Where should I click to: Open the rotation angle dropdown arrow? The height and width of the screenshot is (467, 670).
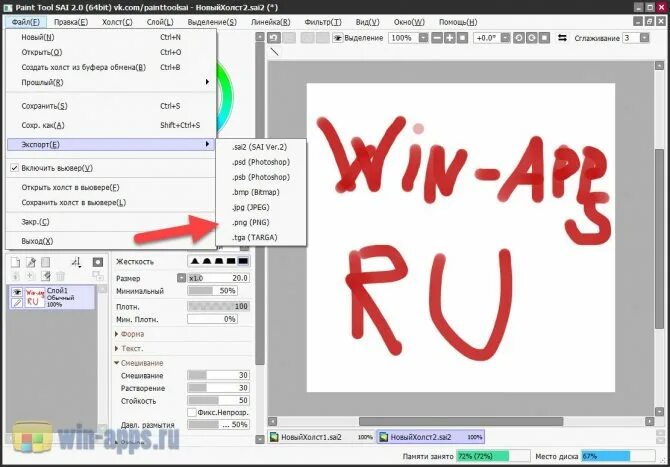(505, 38)
